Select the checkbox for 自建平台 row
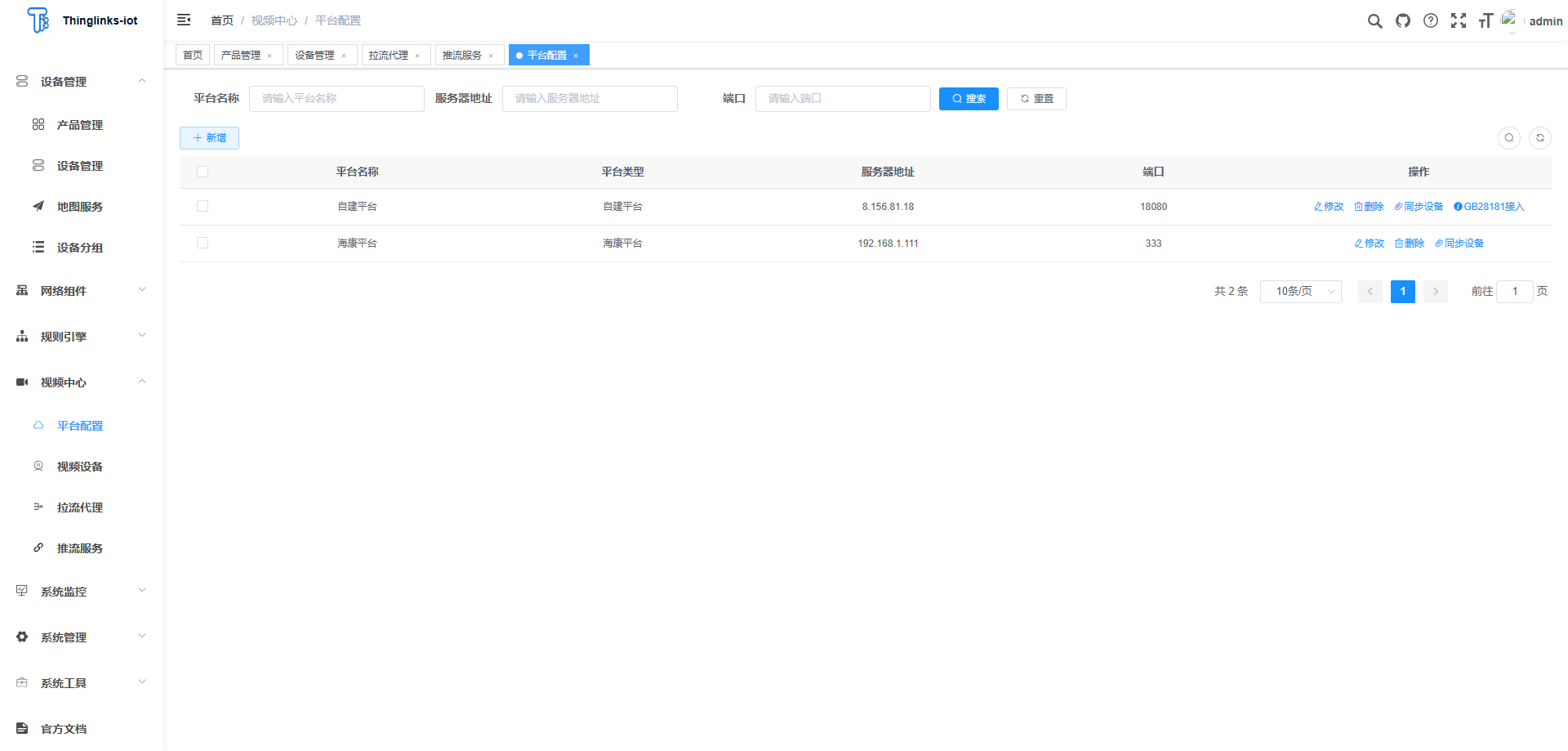 [x=203, y=207]
